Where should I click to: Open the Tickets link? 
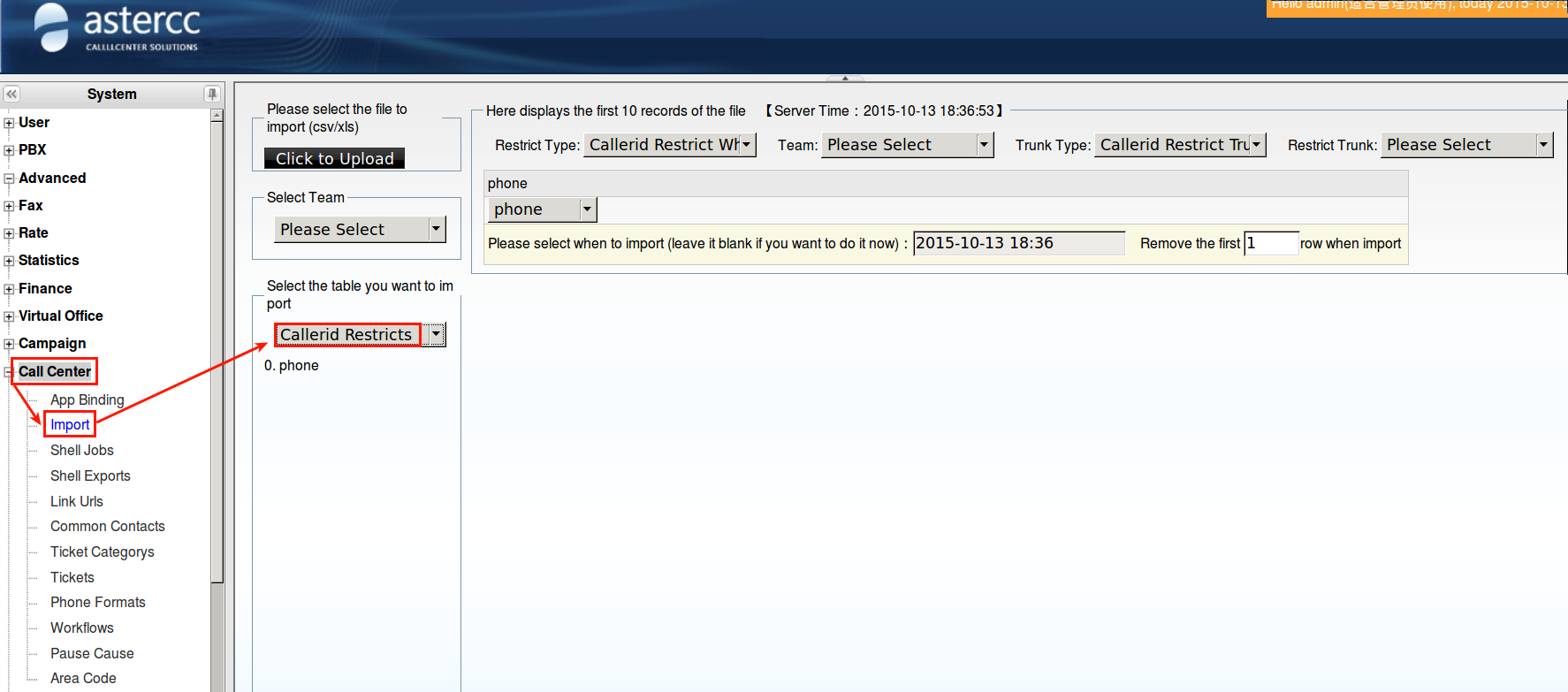[x=72, y=578]
